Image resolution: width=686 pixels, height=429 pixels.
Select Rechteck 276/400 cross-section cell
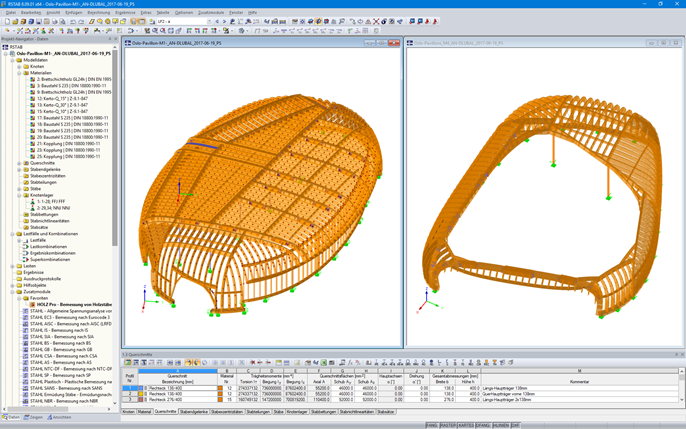[182, 399]
